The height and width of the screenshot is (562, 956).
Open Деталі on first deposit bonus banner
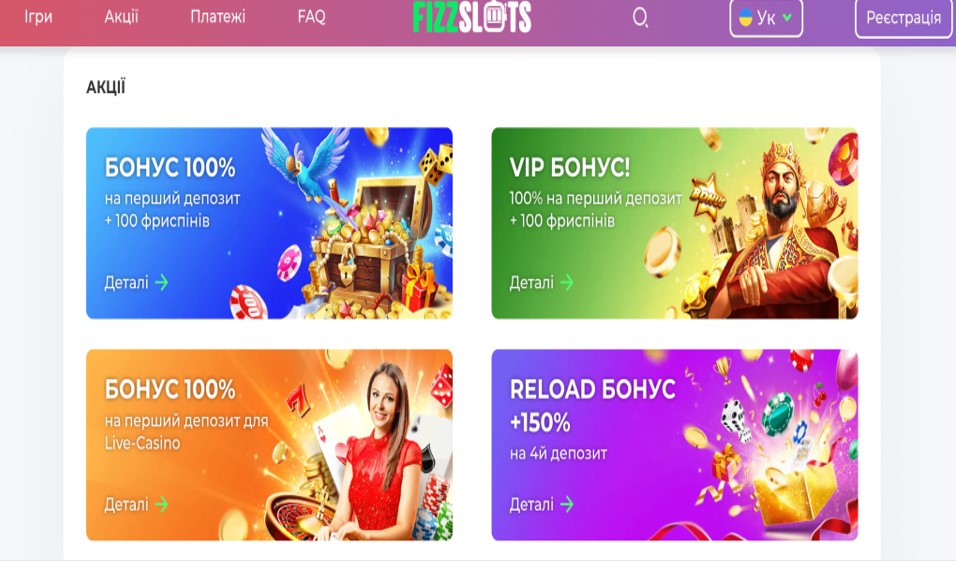point(126,282)
